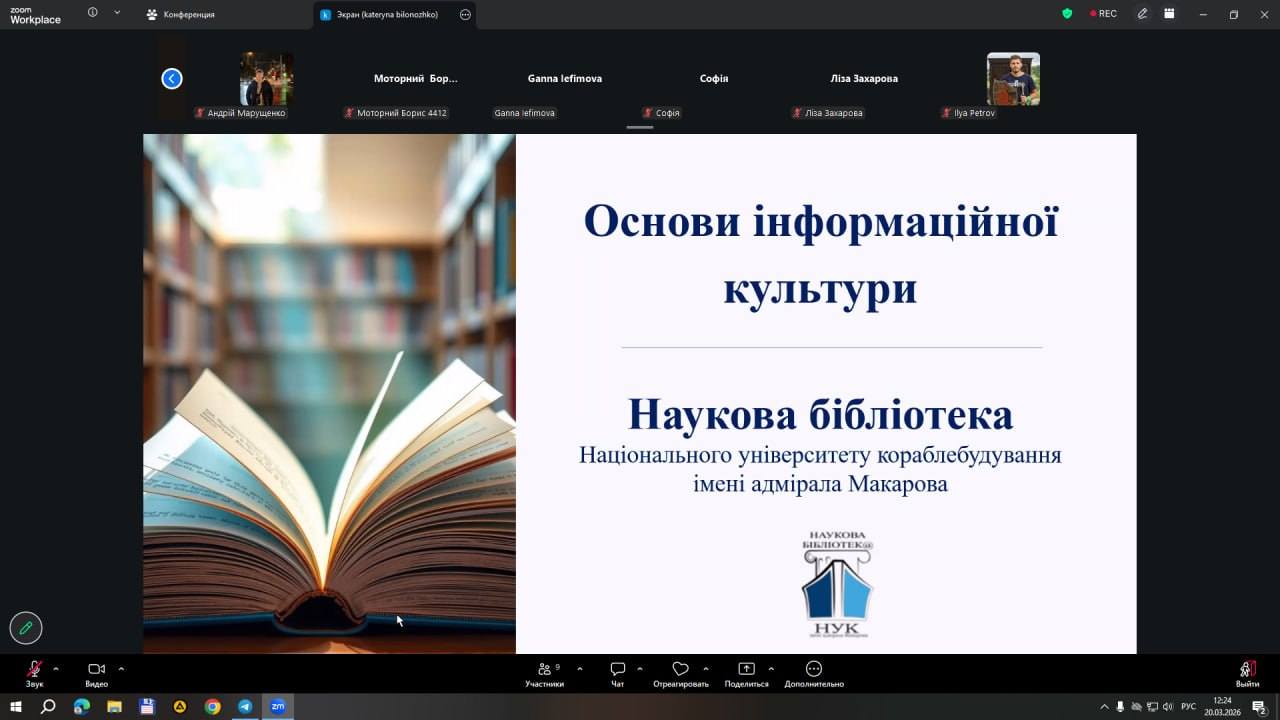1280x720 pixels.
Task: Open Telegram from the Windows taskbar
Action: click(245, 706)
